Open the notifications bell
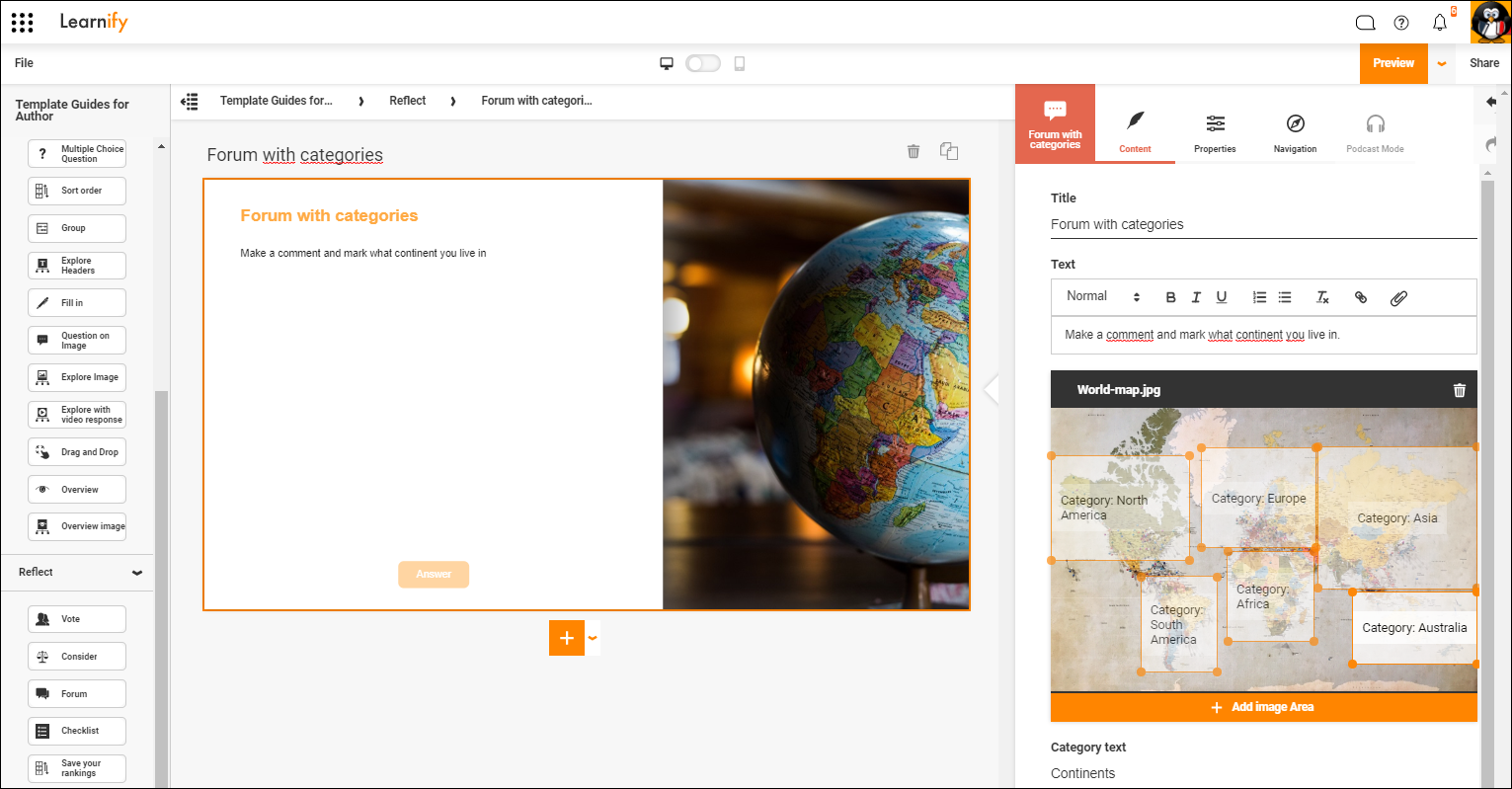Image resolution: width=1512 pixels, height=789 pixels. tap(1440, 23)
